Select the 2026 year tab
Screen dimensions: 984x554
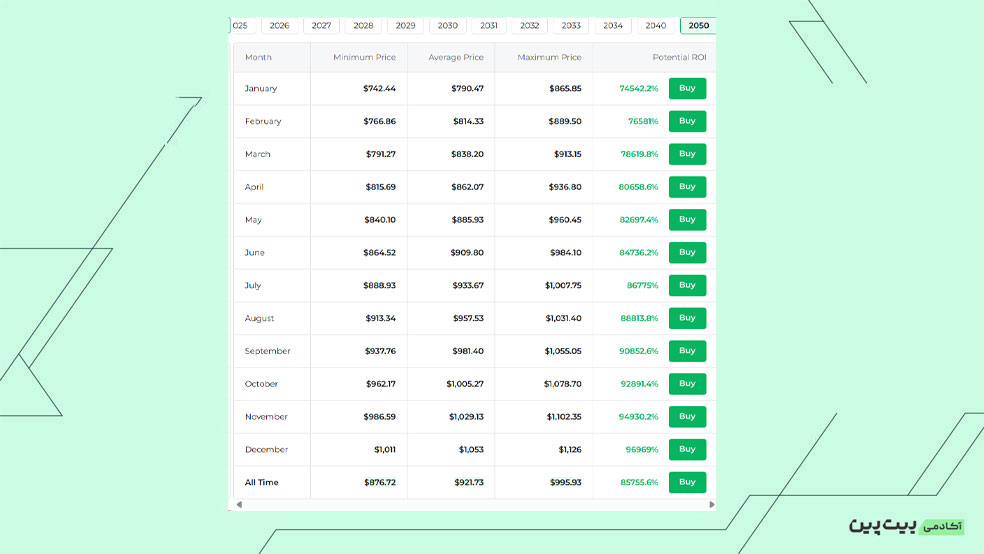(x=279, y=26)
